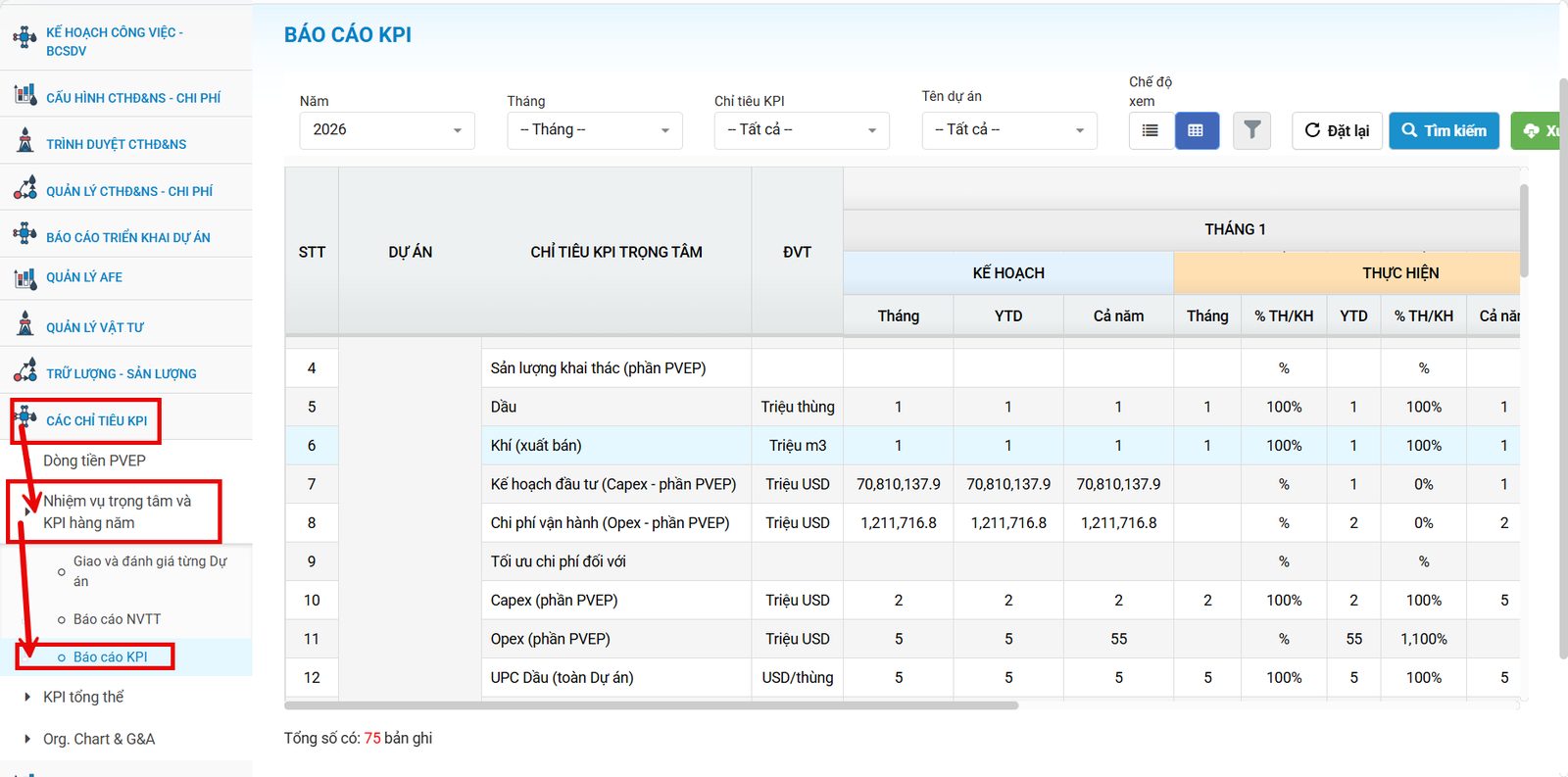Click the TRỮ LƯỢNG - SẢN LƯỢNG icon
The width and height of the screenshot is (1568, 777).
[x=24, y=371]
